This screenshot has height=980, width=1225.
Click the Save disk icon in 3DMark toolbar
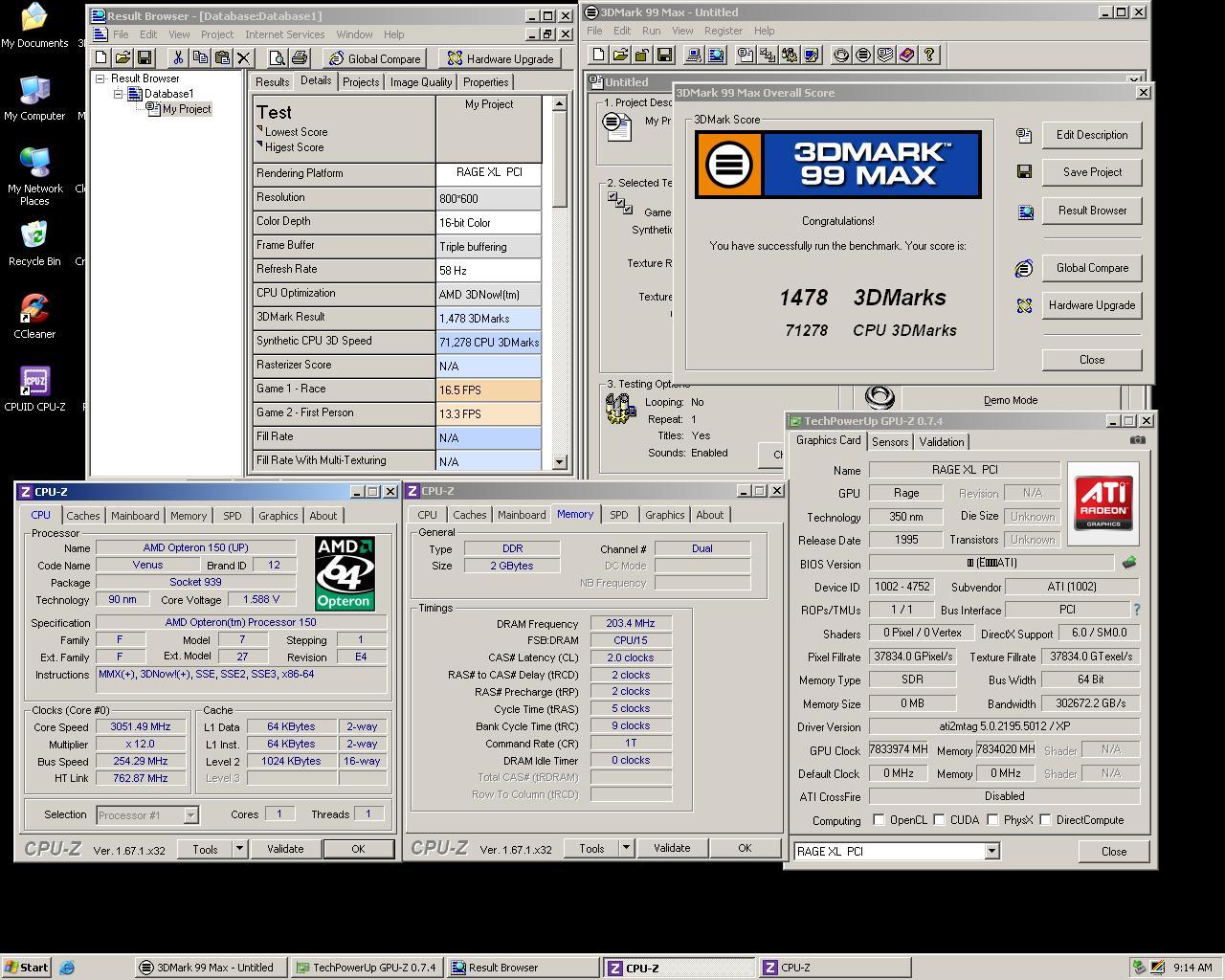coord(665,55)
